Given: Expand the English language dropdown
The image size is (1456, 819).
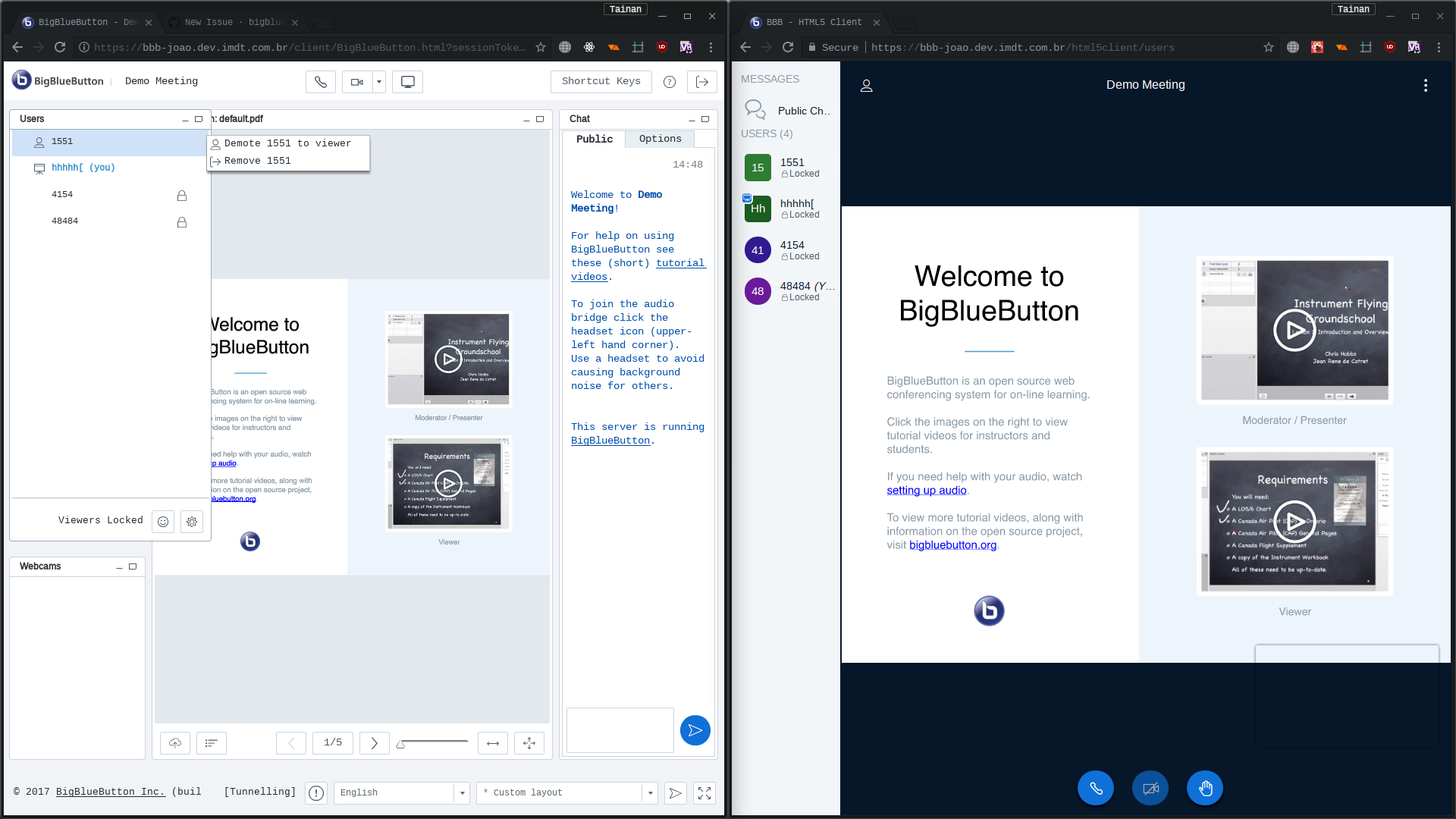Looking at the screenshot, I should click(x=462, y=793).
